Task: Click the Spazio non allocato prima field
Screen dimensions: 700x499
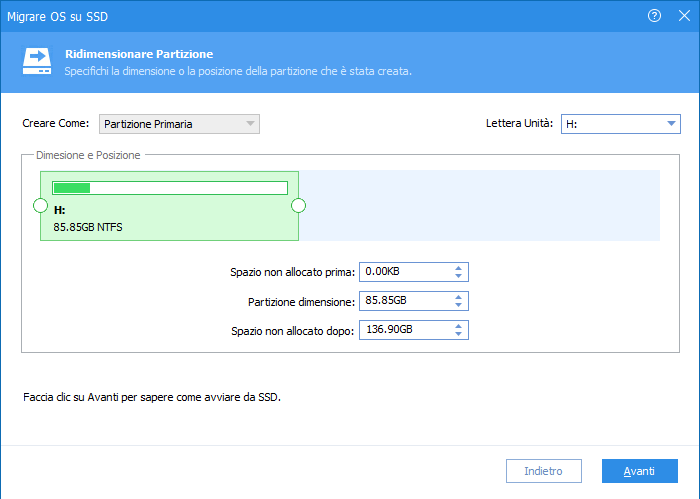Action: 403,272
